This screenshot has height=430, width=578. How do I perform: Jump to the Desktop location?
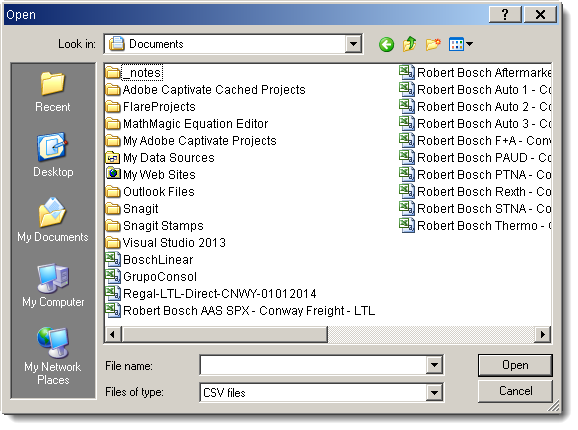click(x=53, y=155)
